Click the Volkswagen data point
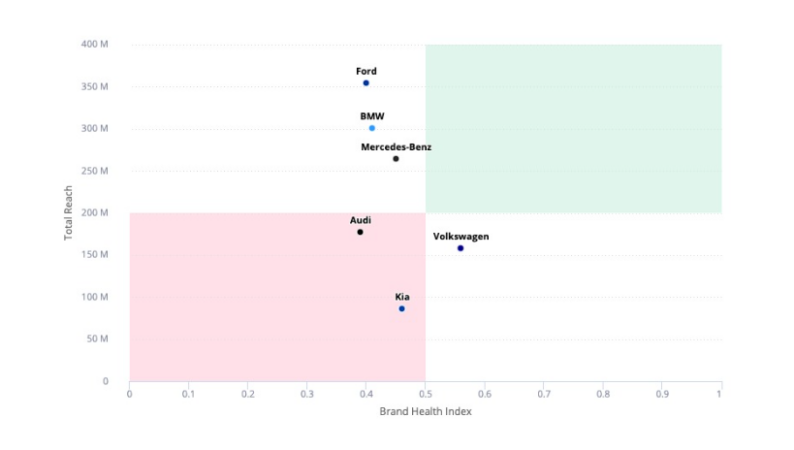 pos(460,248)
